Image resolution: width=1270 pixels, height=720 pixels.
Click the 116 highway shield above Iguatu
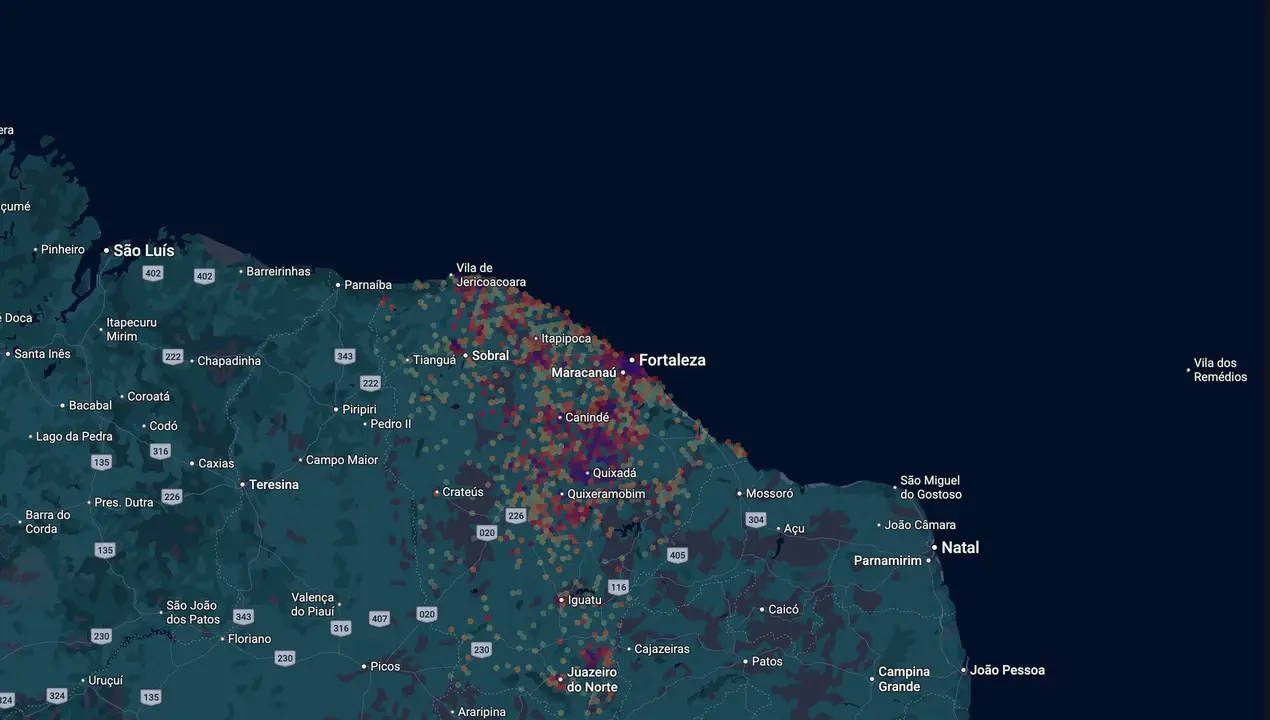(618, 587)
